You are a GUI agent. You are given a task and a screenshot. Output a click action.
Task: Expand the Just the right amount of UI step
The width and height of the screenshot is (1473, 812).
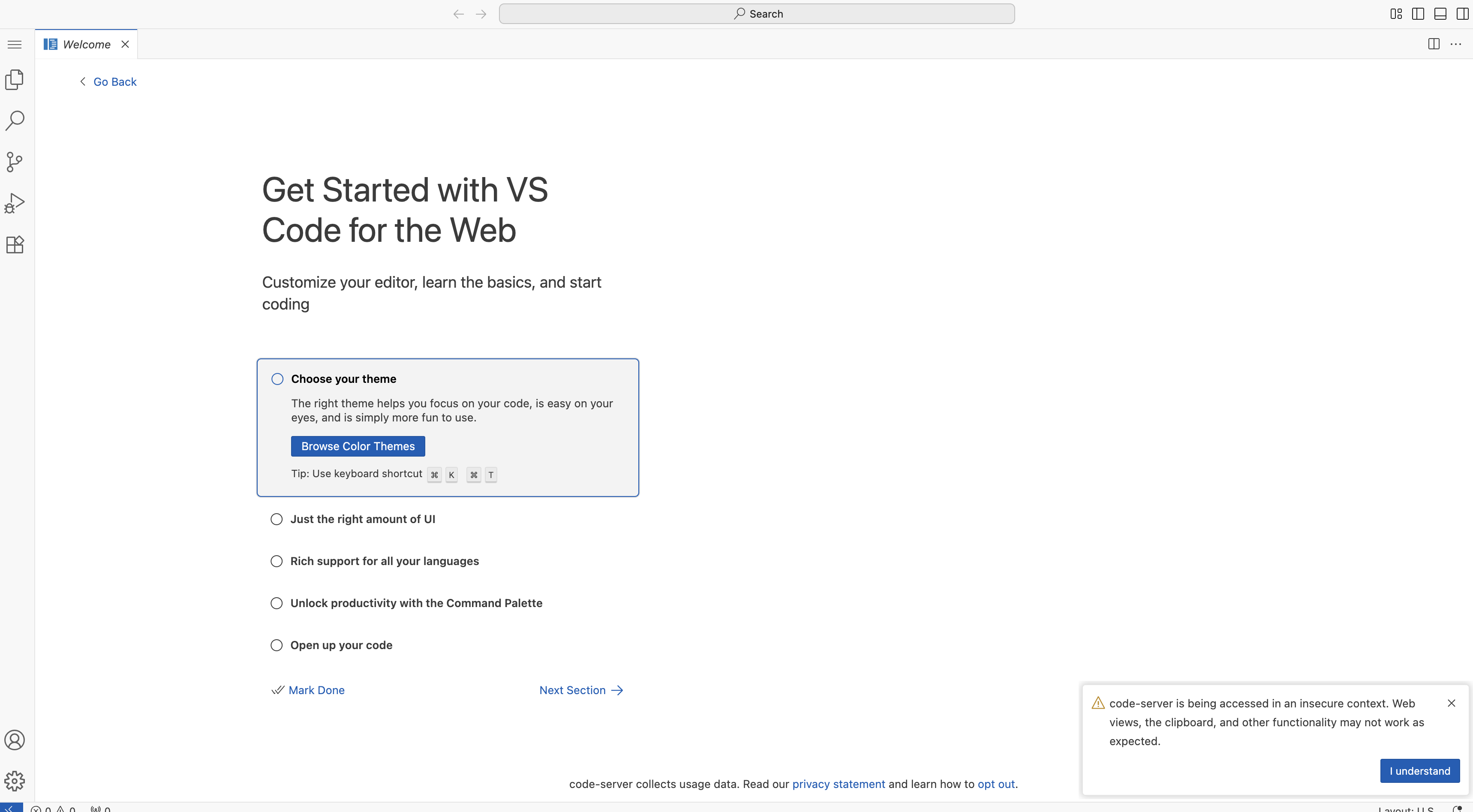[x=363, y=519]
